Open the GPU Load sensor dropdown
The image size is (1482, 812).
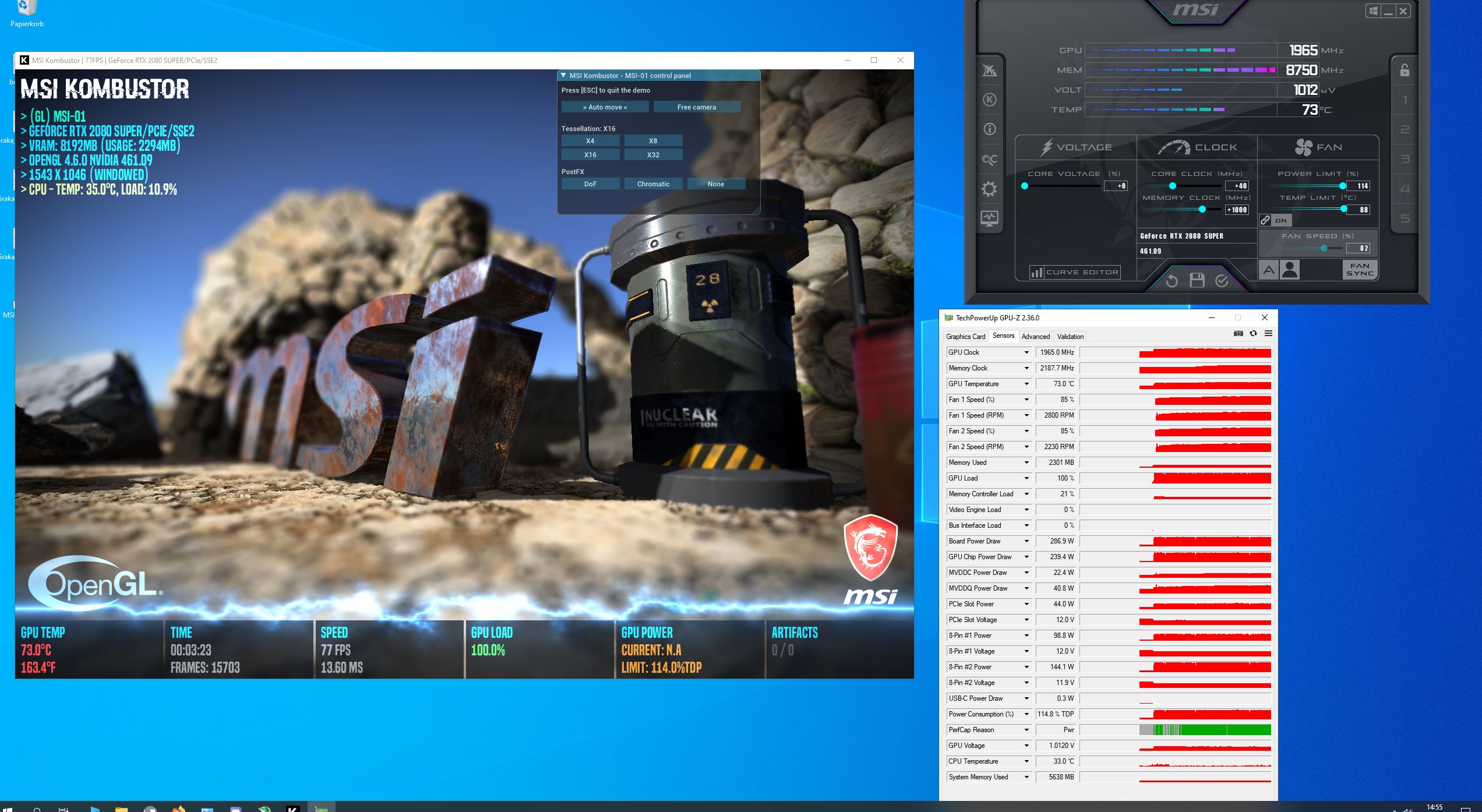(1026, 478)
